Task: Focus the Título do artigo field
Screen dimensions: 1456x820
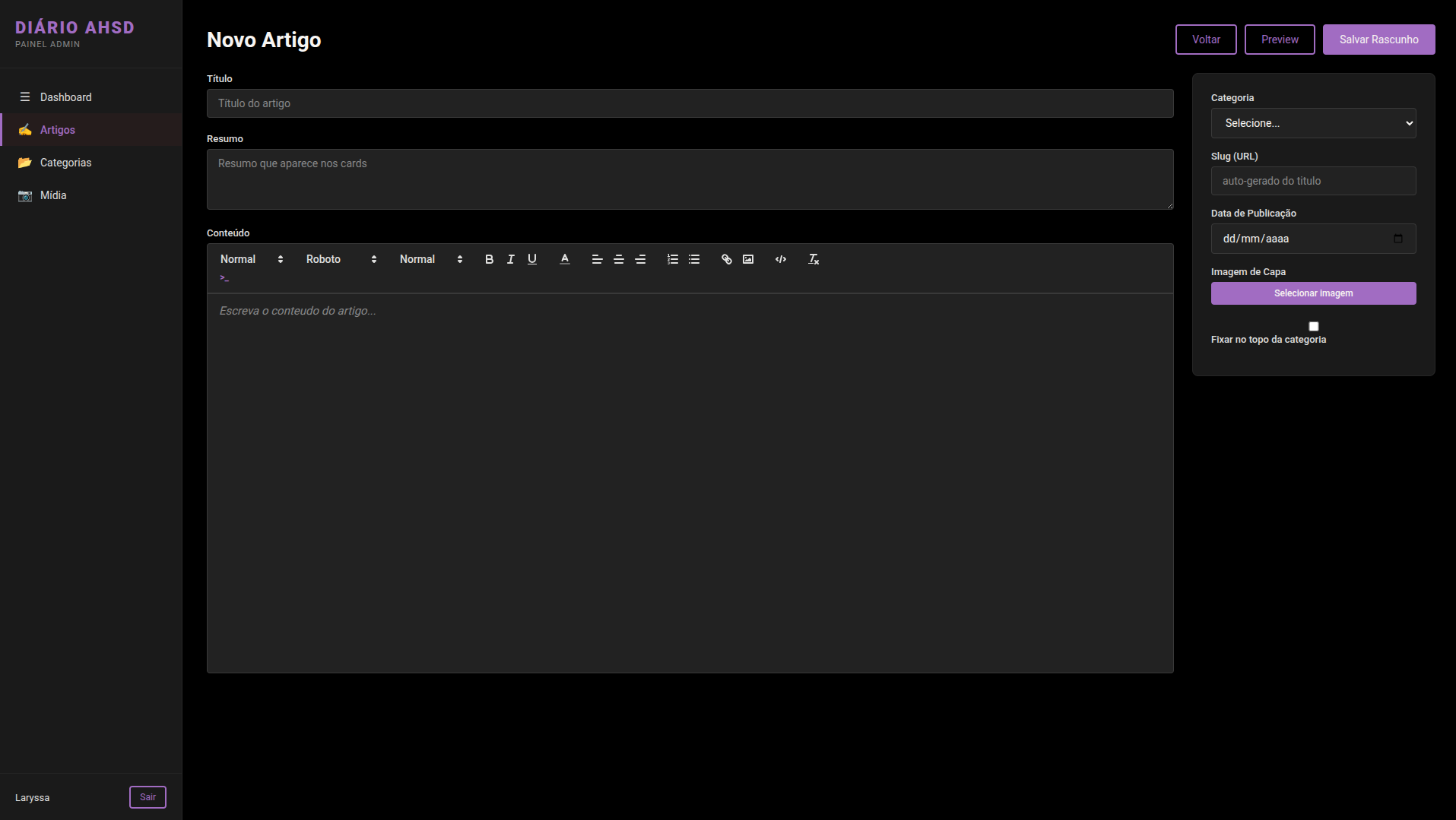Action: [x=690, y=103]
